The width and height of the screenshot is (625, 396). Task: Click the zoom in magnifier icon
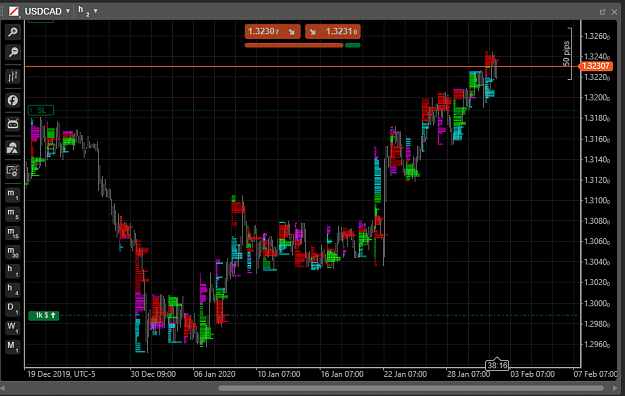13,32
